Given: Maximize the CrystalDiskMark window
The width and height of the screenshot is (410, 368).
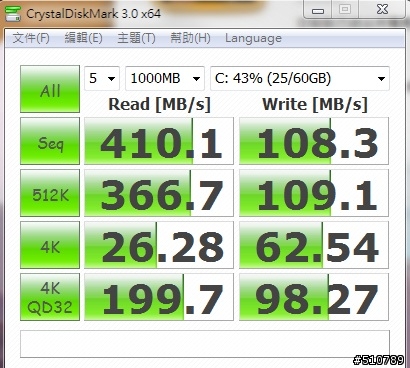Looking at the screenshot, I should pos(345,10).
